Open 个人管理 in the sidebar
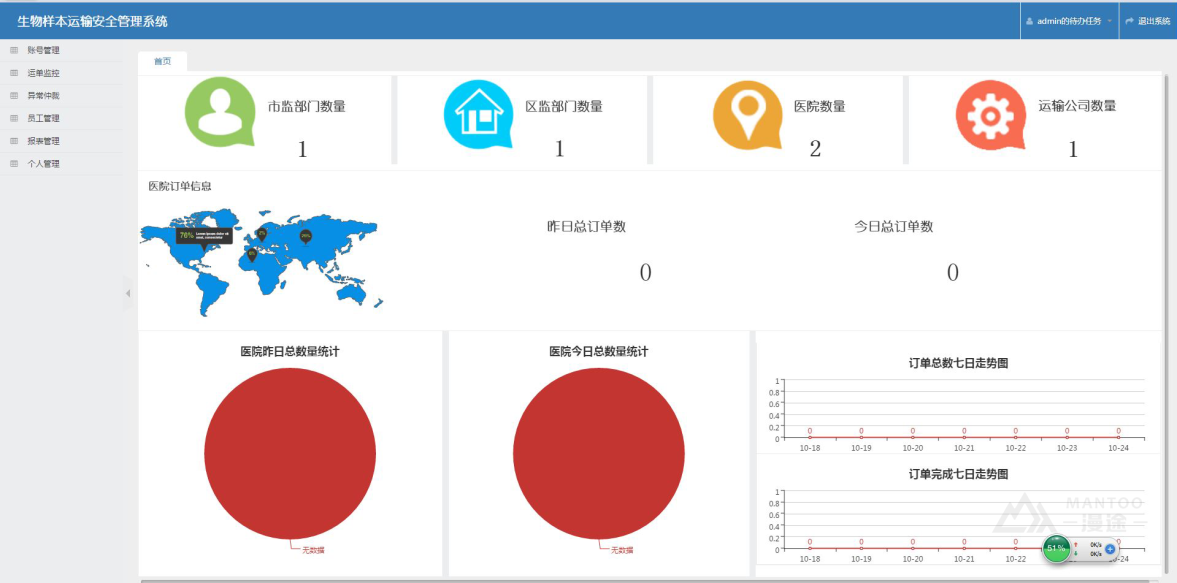 click(x=43, y=164)
